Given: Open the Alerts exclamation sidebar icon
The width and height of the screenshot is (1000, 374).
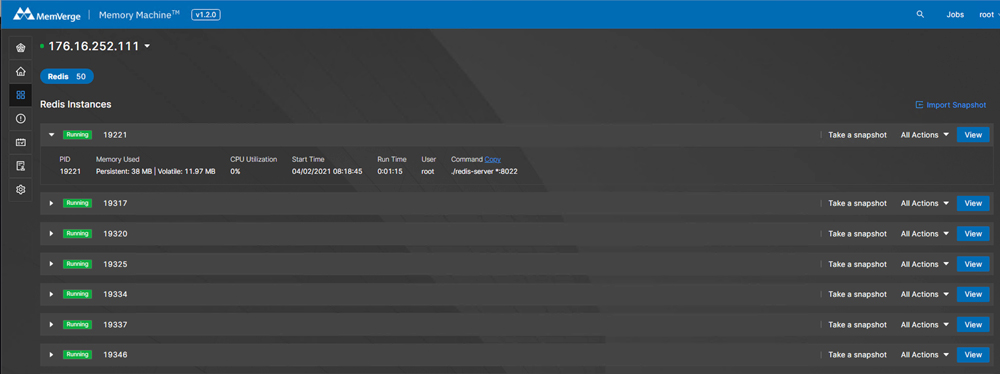Looking at the screenshot, I should [20, 119].
